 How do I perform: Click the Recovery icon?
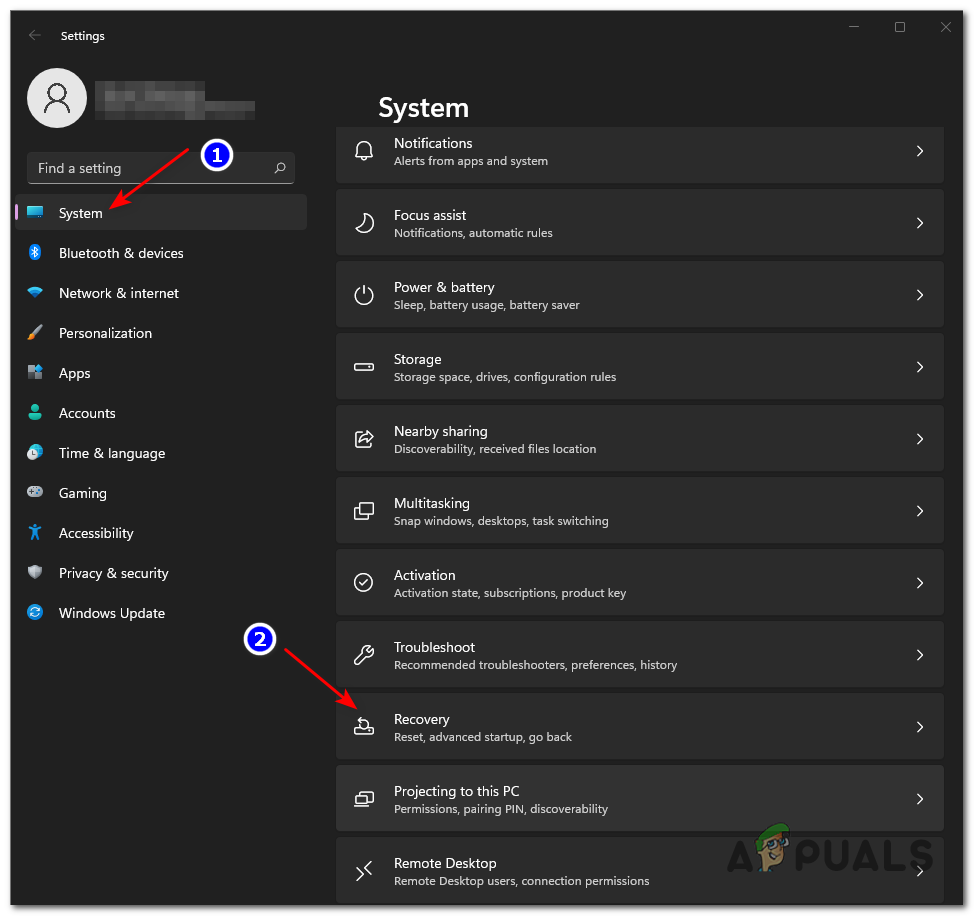pyautogui.click(x=363, y=727)
